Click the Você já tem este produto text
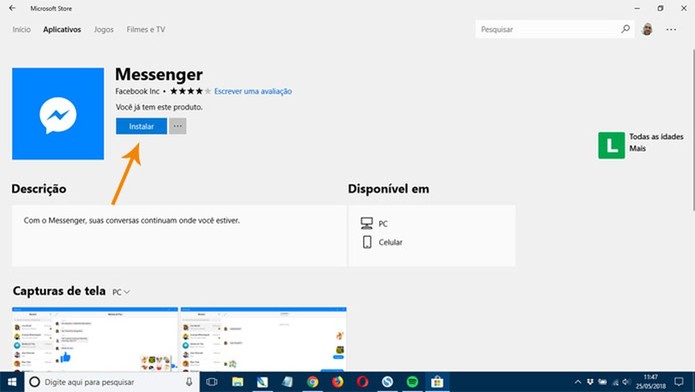 click(x=159, y=107)
